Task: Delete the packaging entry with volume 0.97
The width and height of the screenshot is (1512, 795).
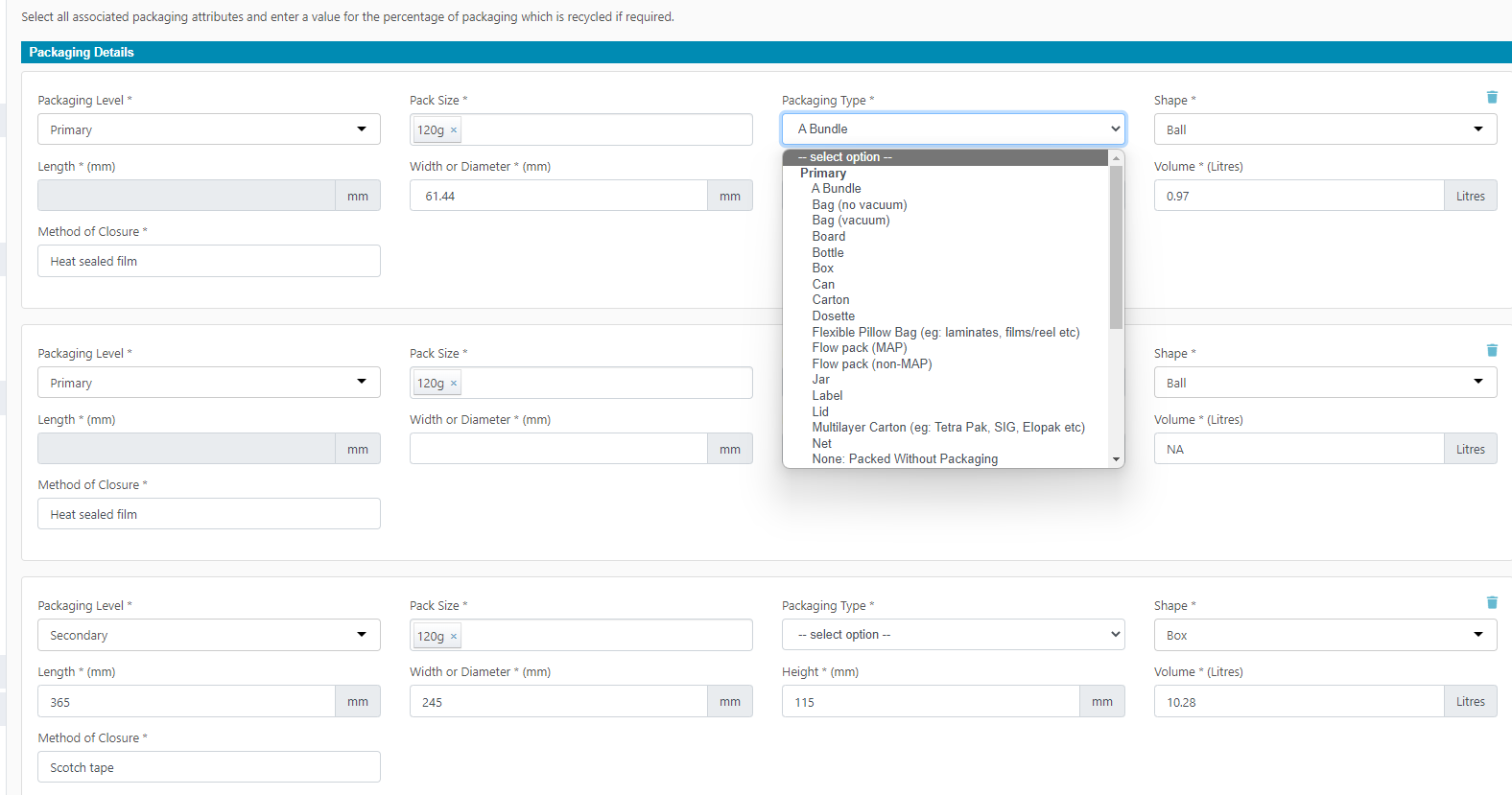Action: pyautogui.click(x=1492, y=97)
